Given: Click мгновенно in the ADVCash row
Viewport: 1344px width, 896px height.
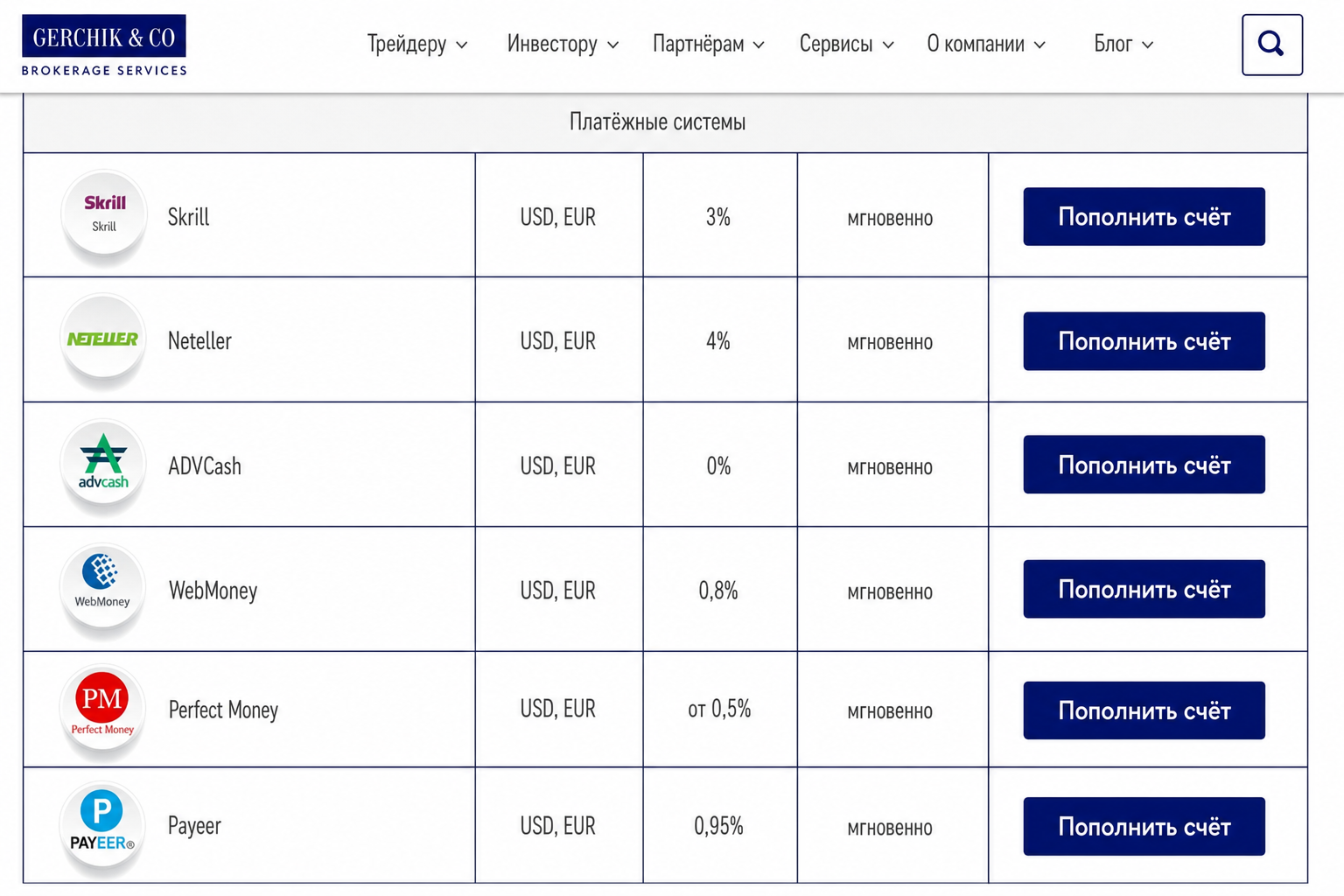Looking at the screenshot, I should point(890,468).
